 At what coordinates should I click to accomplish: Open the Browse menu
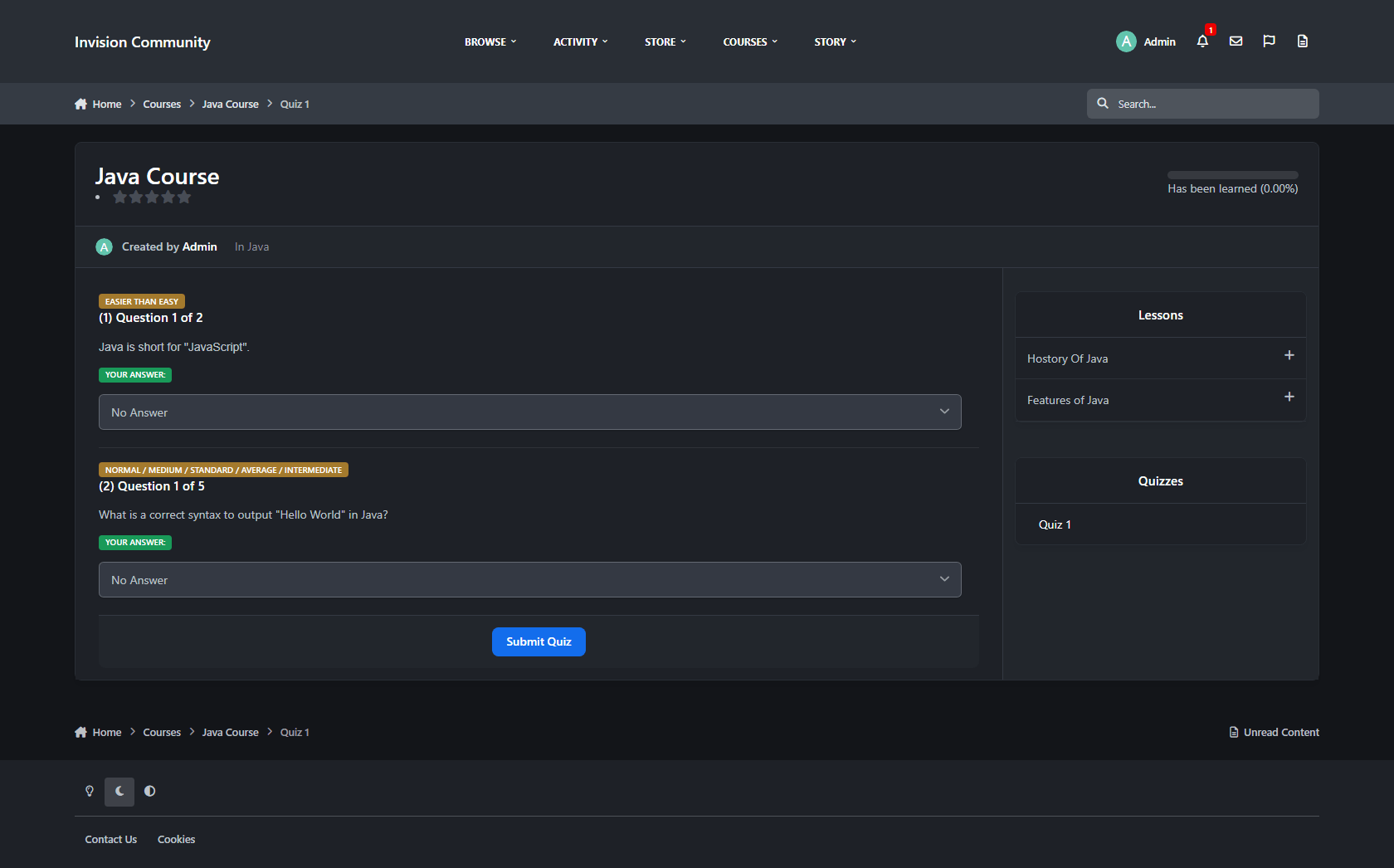click(x=490, y=41)
